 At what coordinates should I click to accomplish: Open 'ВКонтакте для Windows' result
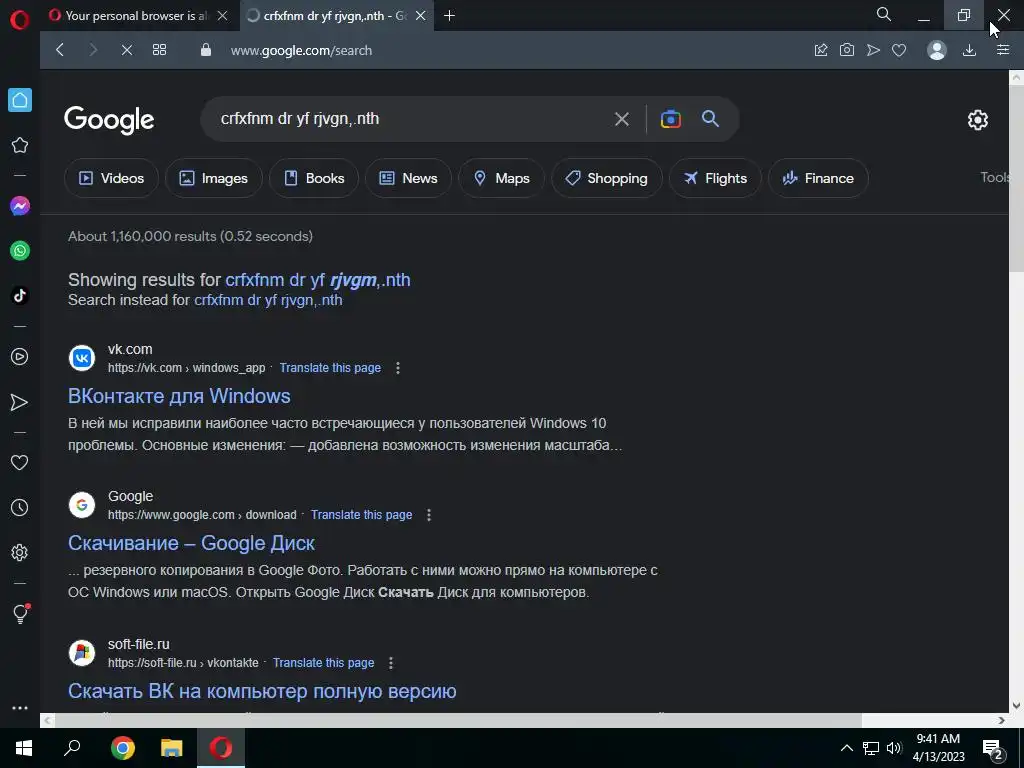(179, 396)
